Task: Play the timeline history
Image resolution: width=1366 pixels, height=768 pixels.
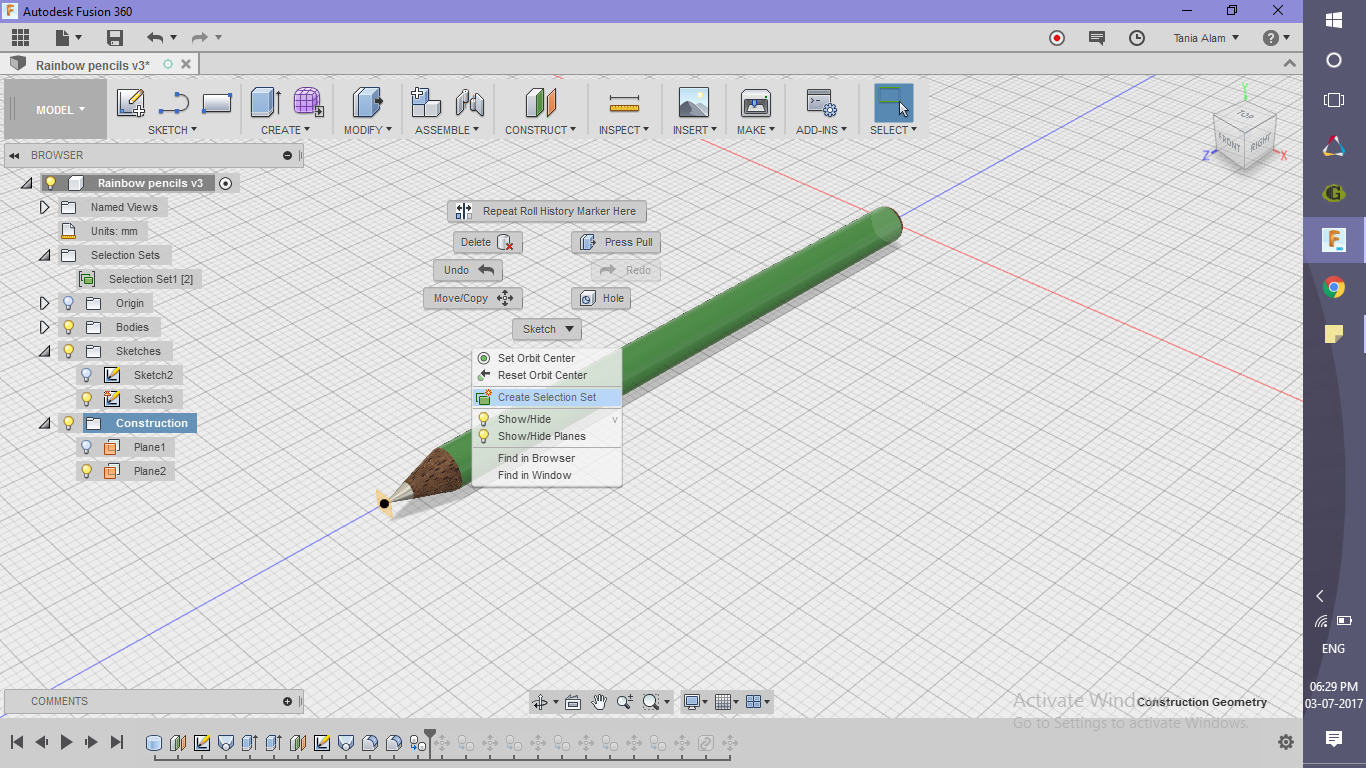Action: [x=66, y=742]
